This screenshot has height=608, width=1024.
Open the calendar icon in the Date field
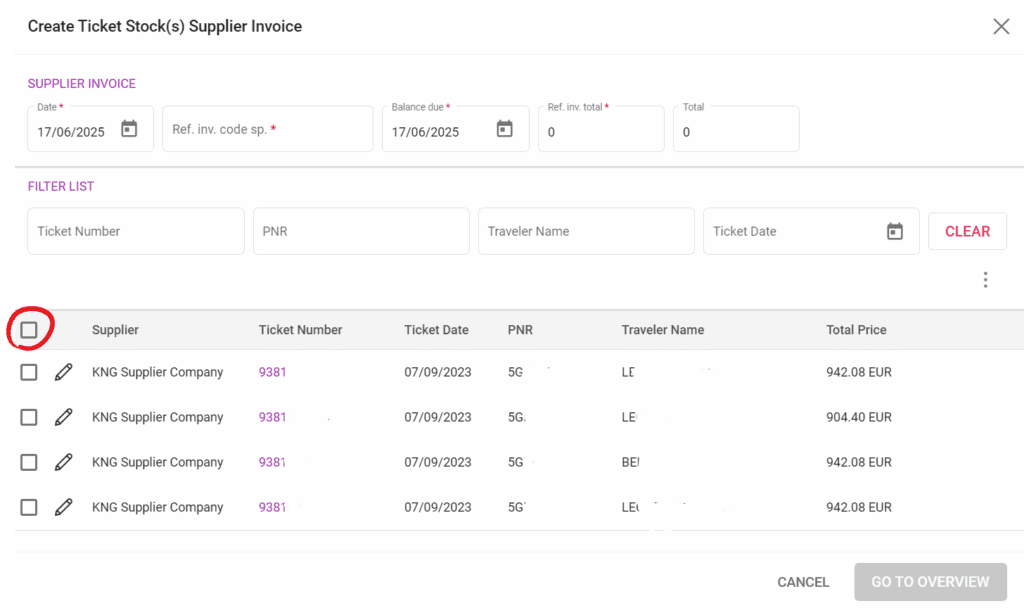point(129,129)
